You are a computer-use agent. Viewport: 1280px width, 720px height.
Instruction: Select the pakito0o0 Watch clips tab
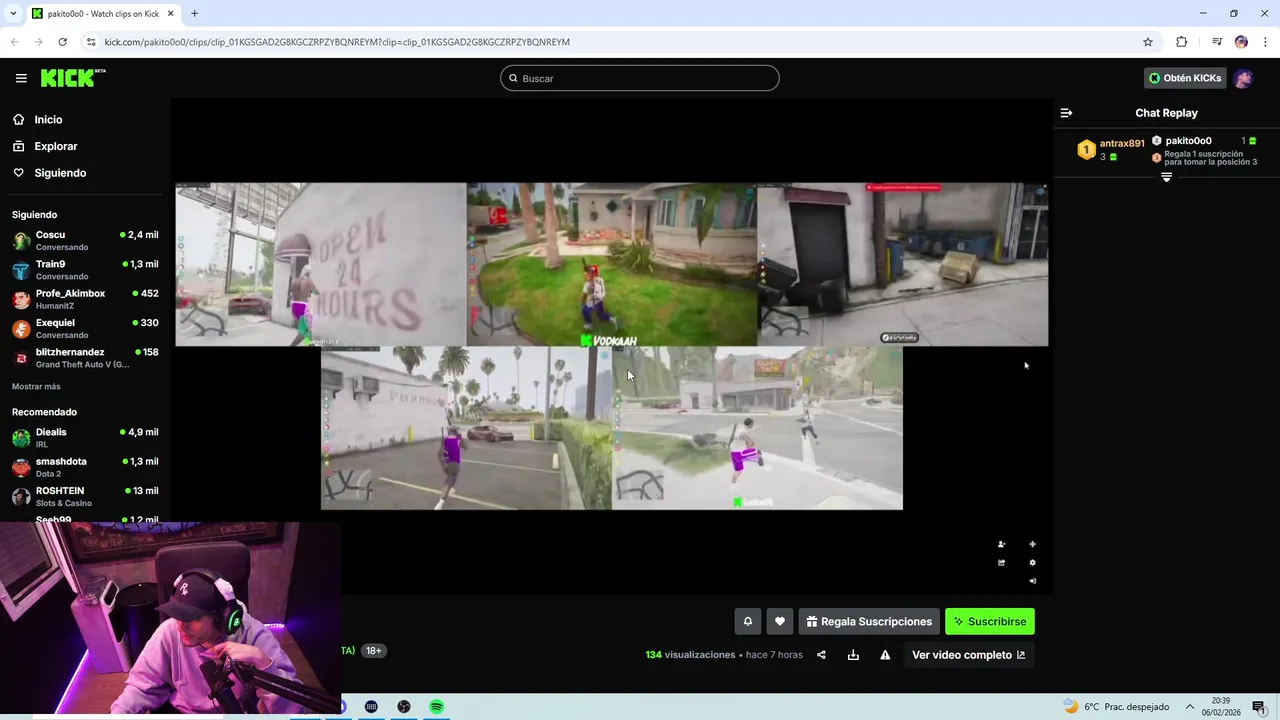(102, 14)
